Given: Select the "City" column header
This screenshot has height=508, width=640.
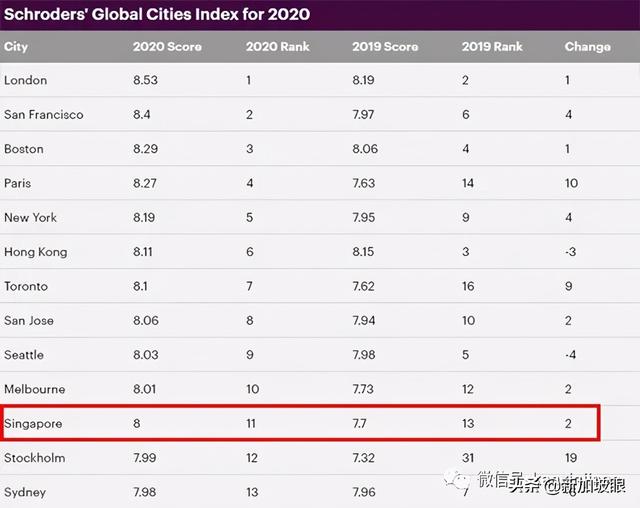Looking at the screenshot, I should point(16,47).
